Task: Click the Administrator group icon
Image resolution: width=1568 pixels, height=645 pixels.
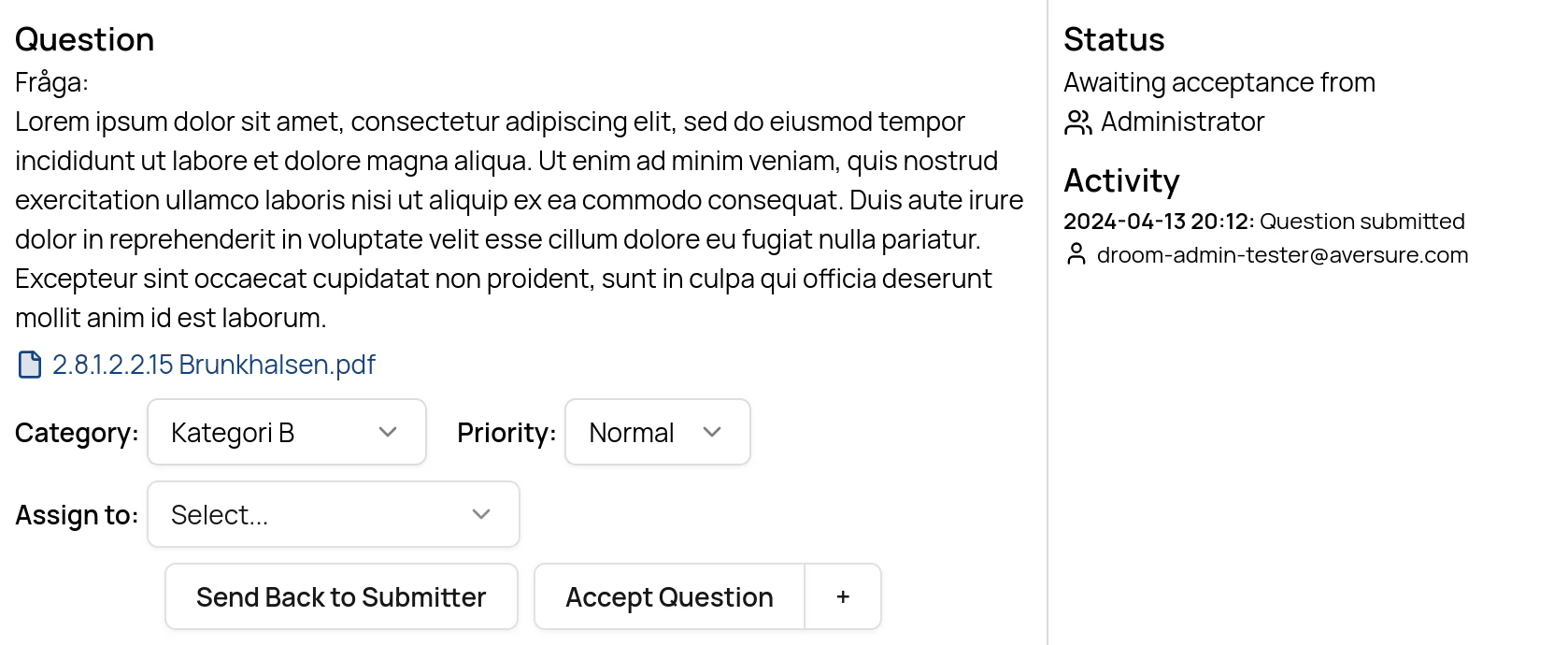Action: (x=1077, y=122)
